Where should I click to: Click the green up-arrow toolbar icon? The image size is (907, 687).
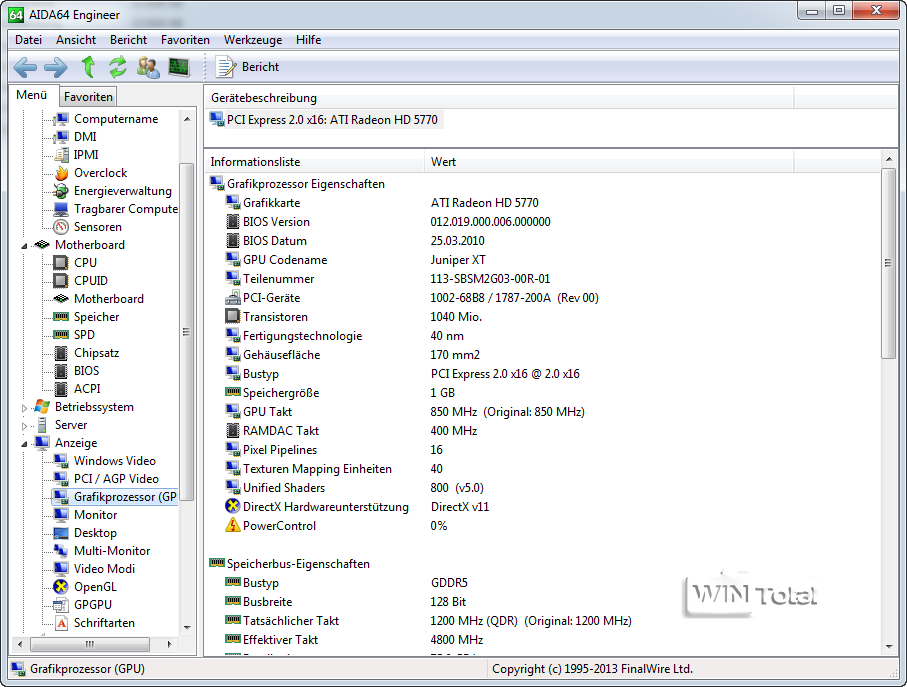click(x=88, y=67)
